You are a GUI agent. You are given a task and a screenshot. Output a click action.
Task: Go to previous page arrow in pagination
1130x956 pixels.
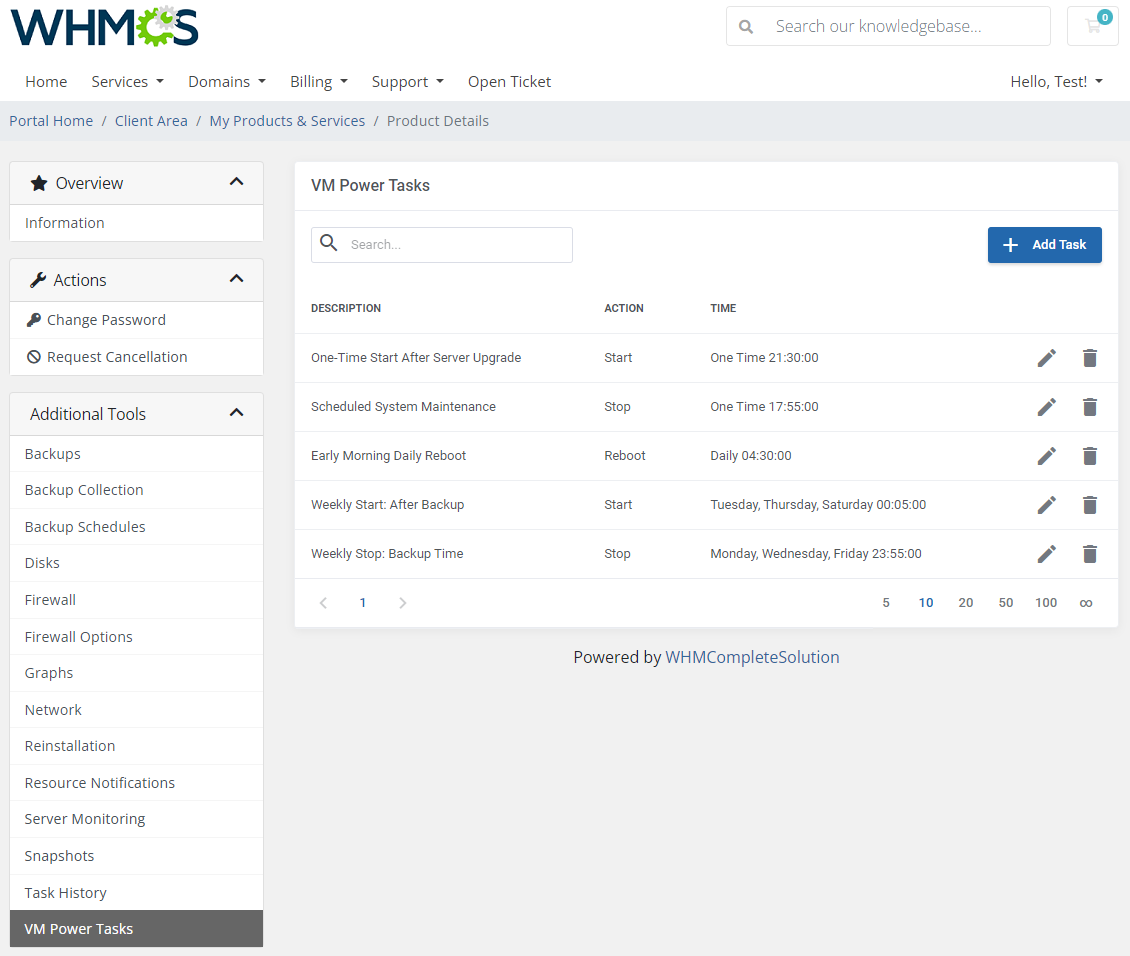[x=324, y=603]
